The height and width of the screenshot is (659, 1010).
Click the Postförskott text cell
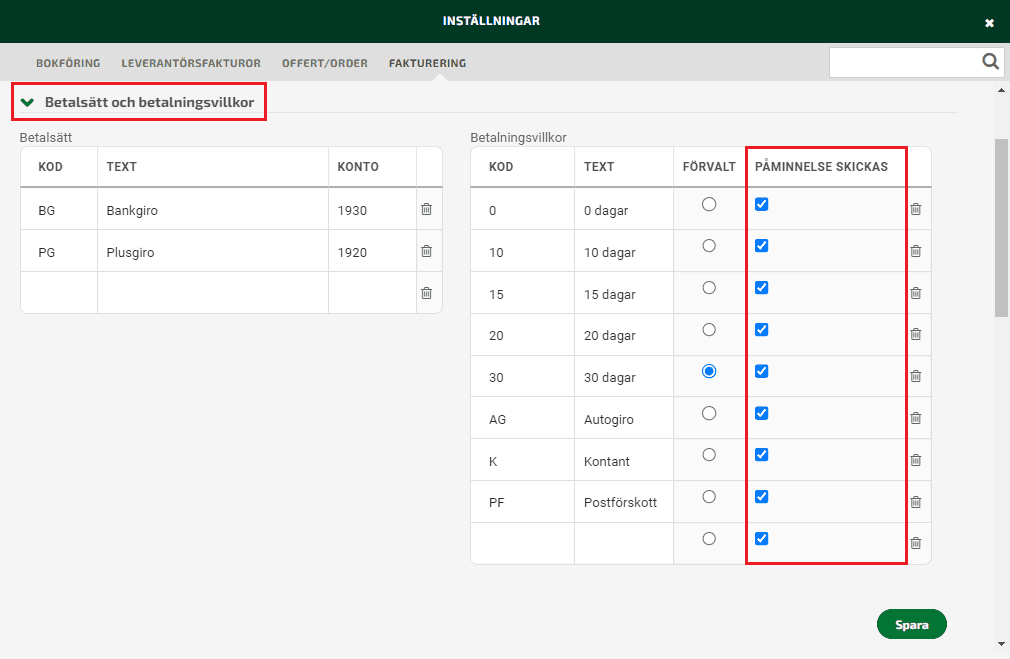(x=624, y=502)
